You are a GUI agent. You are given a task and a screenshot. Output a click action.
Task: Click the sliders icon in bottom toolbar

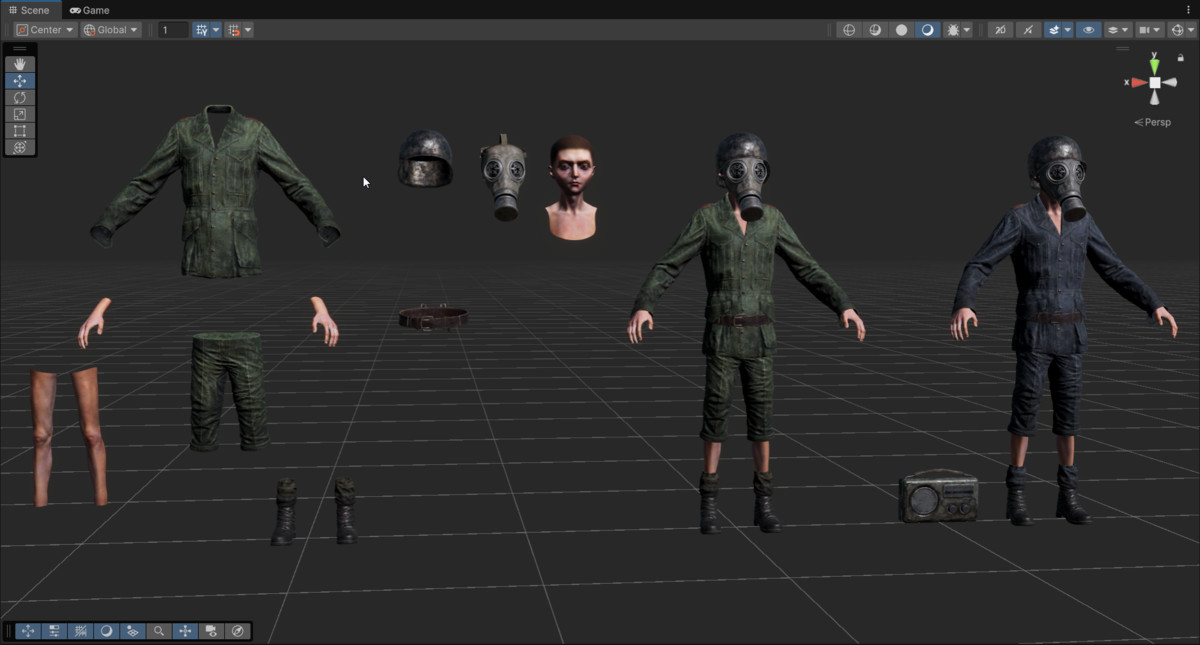55,631
